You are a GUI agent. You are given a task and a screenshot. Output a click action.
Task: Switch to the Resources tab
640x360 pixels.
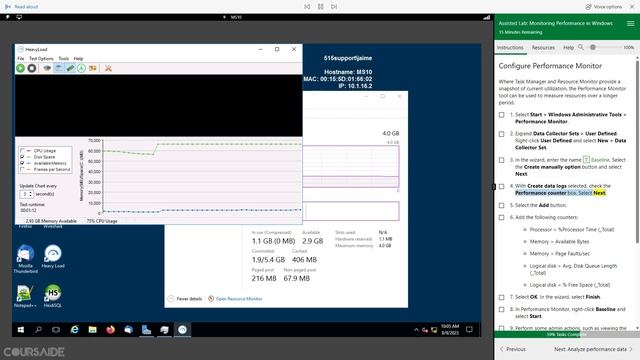click(543, 48)
